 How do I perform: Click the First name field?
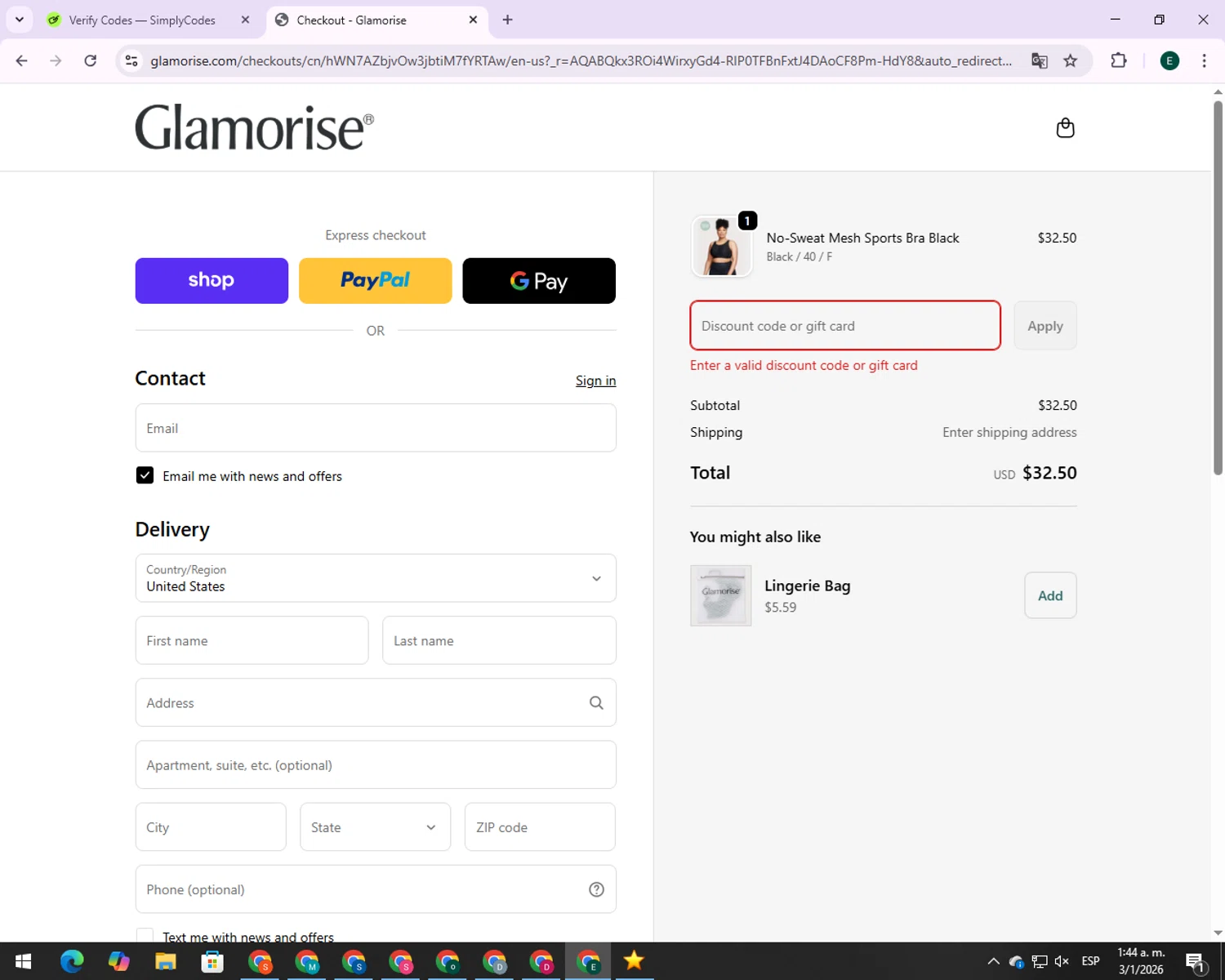point(252,640)
